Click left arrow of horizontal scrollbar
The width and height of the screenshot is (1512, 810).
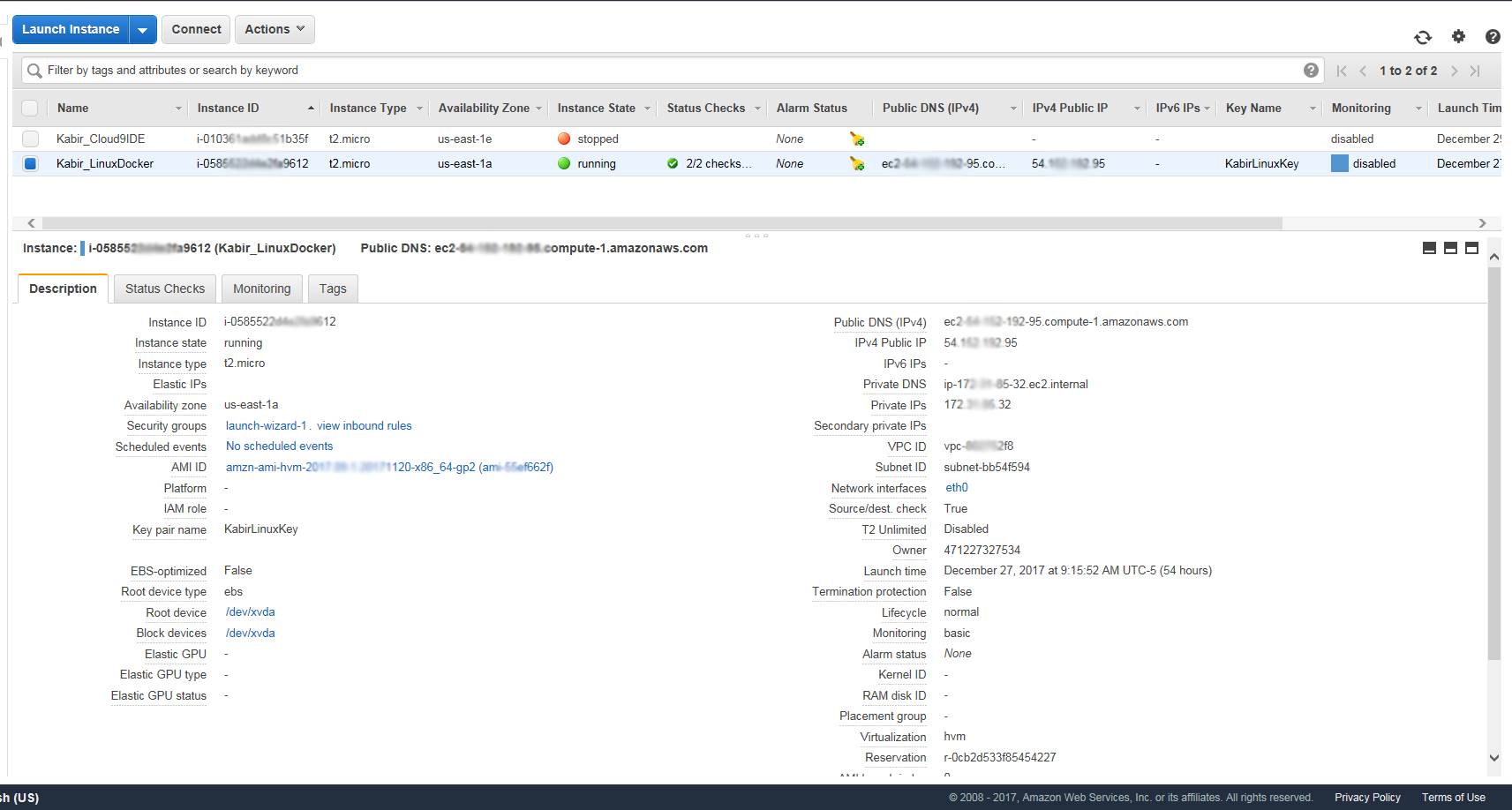point(32,223)
